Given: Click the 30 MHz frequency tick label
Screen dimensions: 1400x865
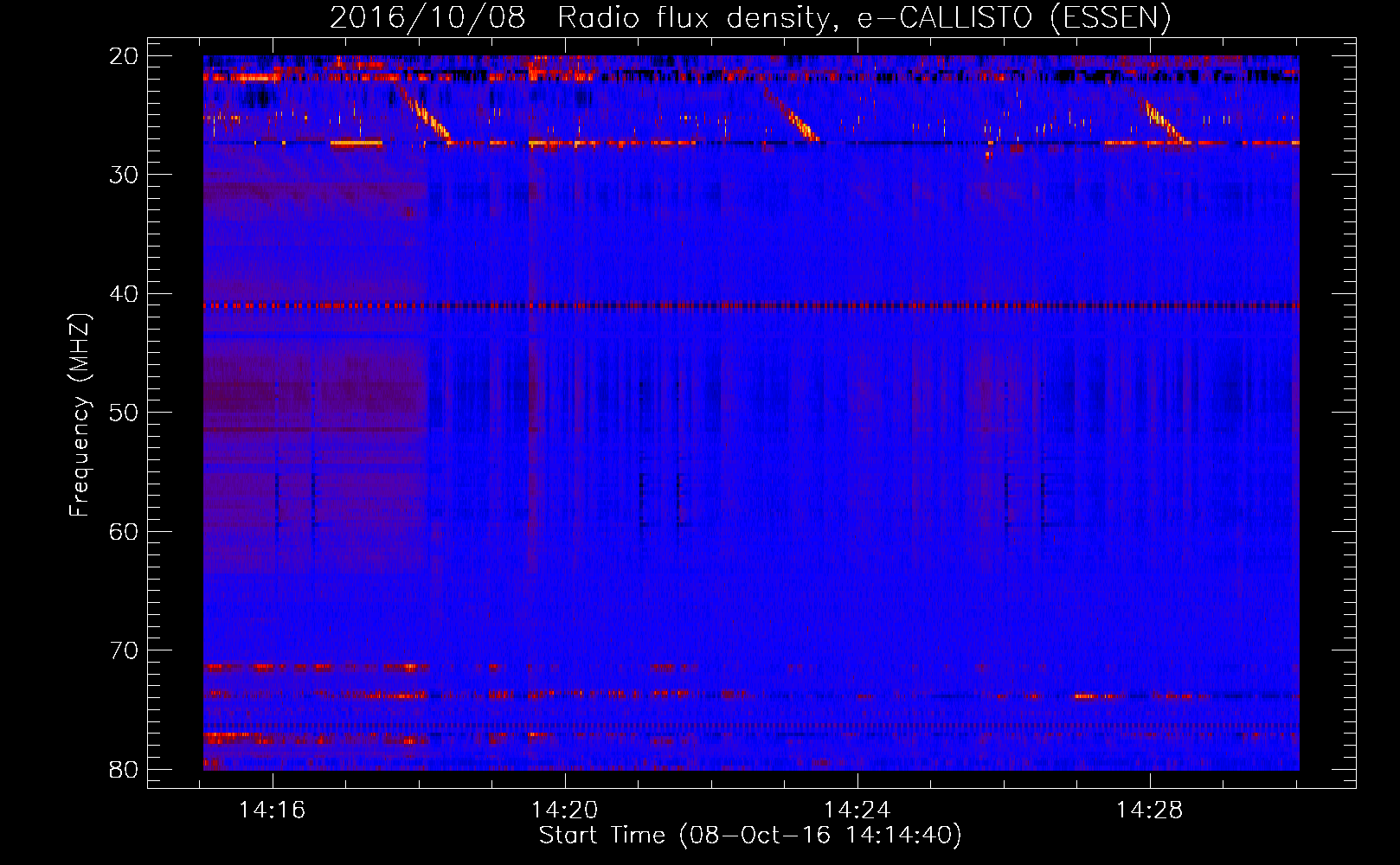Looking at the screenshot, I should click(124, 175).
